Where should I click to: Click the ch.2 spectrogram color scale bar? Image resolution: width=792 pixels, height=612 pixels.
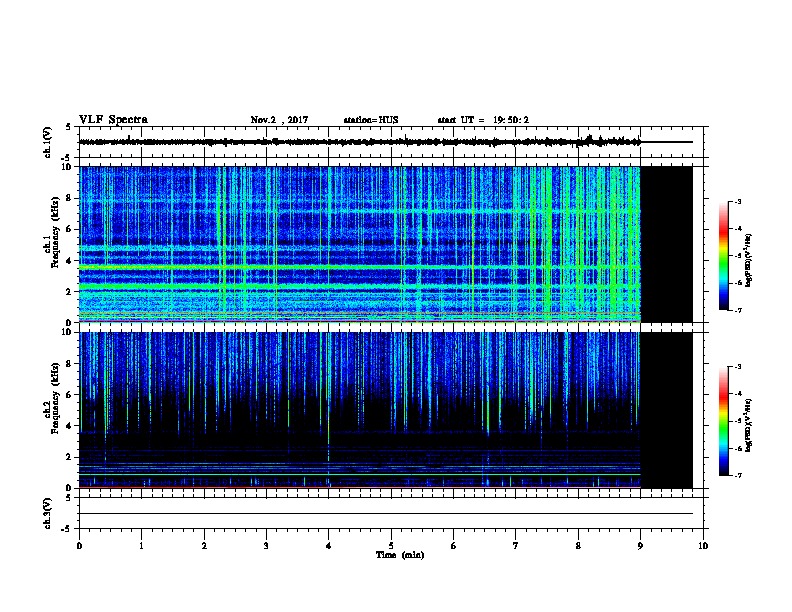pos(724,421)
